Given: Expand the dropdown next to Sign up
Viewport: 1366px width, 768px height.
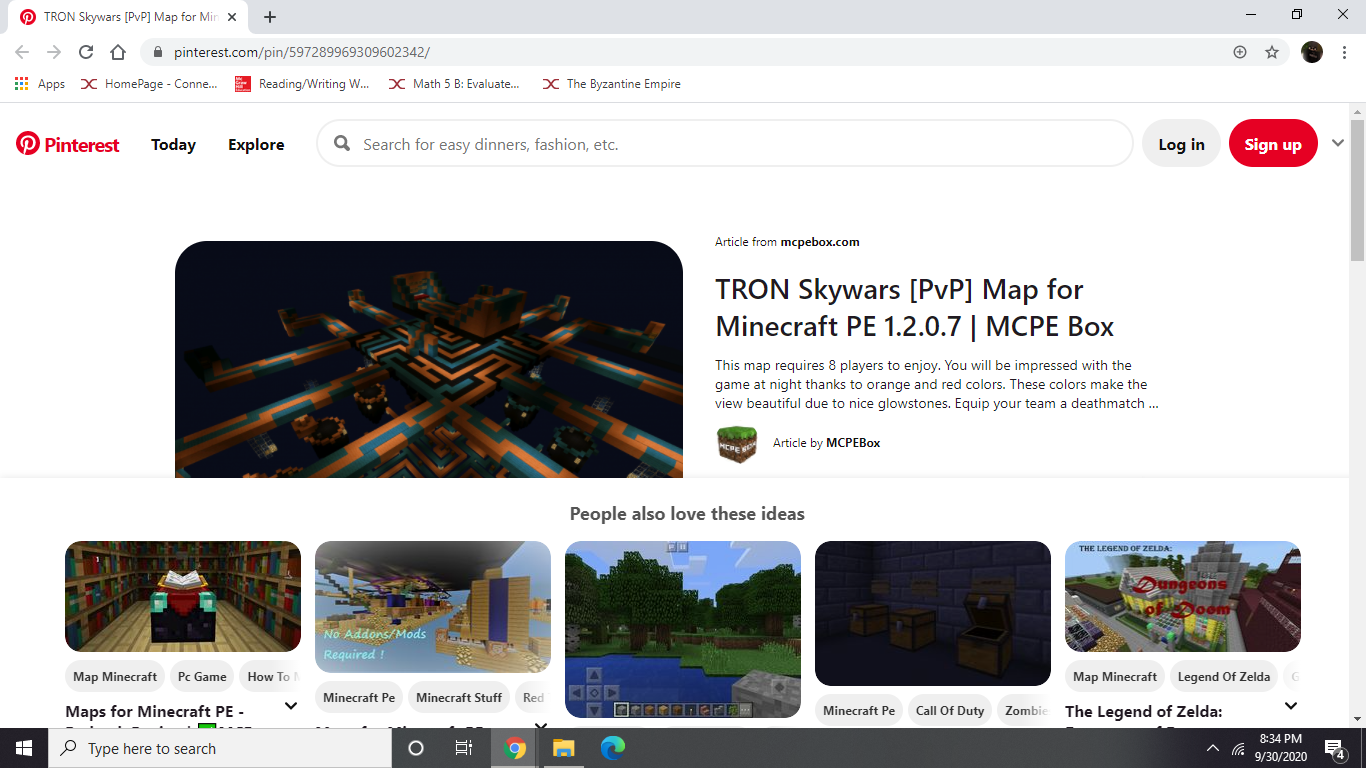Looking at the screenshot, I should pyautogui.click(x=1338, y=143).
